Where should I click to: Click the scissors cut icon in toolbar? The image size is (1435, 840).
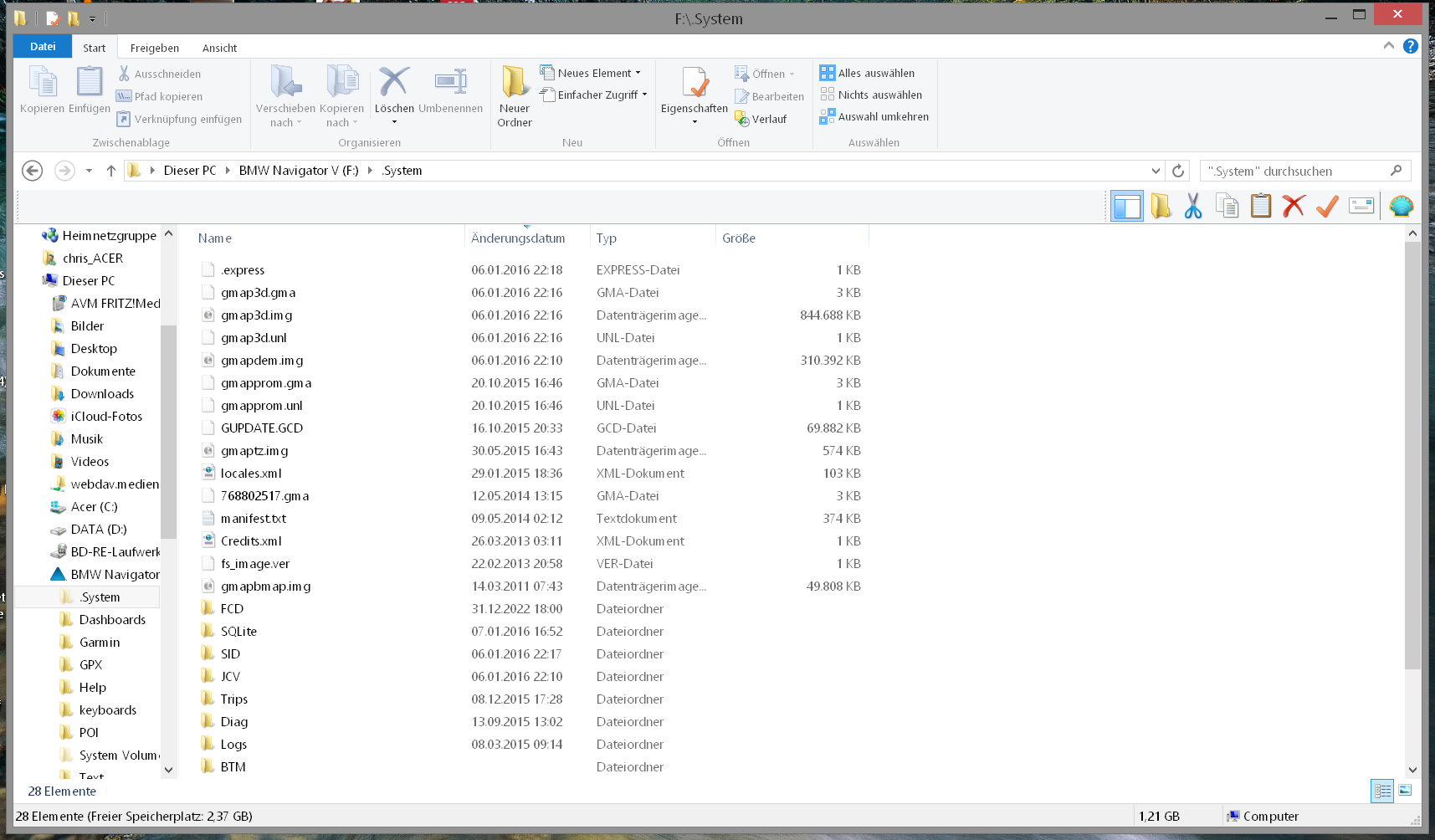[x=1193, y=206]
